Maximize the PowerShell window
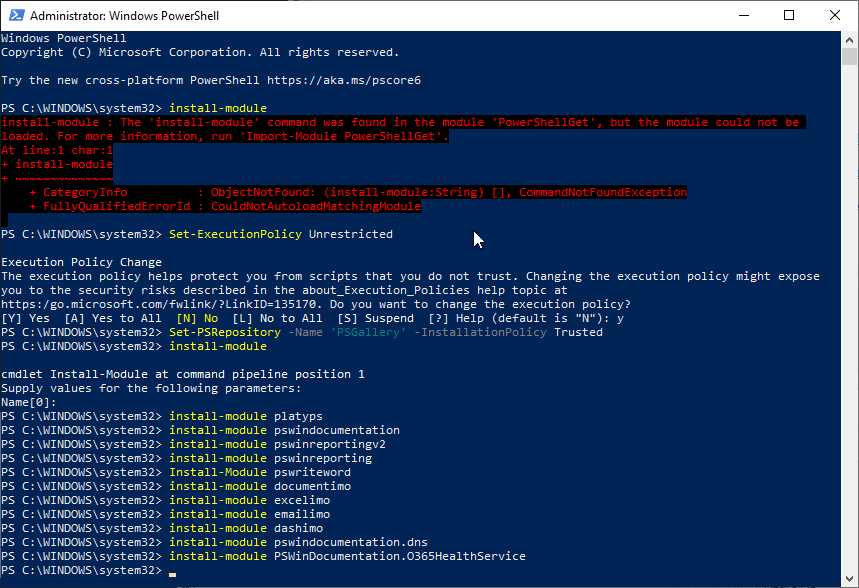Screen dimensions: 859x588 pyautogui.click(x=790, y=15)
